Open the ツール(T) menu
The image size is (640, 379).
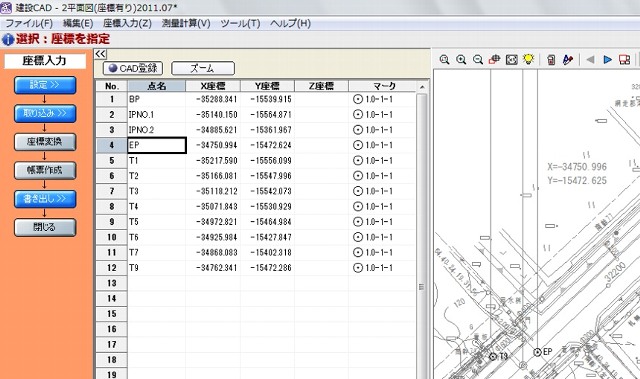click(240, 24)
